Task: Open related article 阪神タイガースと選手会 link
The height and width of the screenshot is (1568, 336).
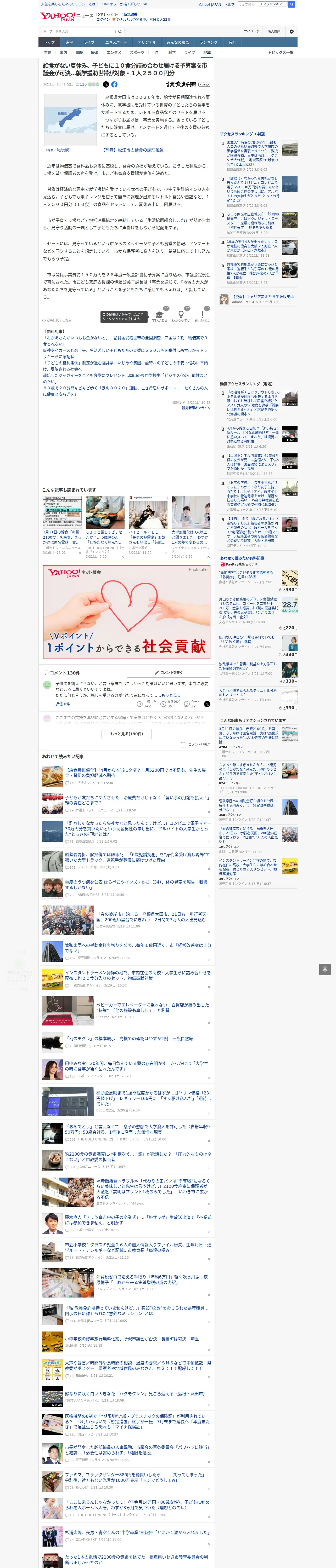Action: (x=125, y=354)
